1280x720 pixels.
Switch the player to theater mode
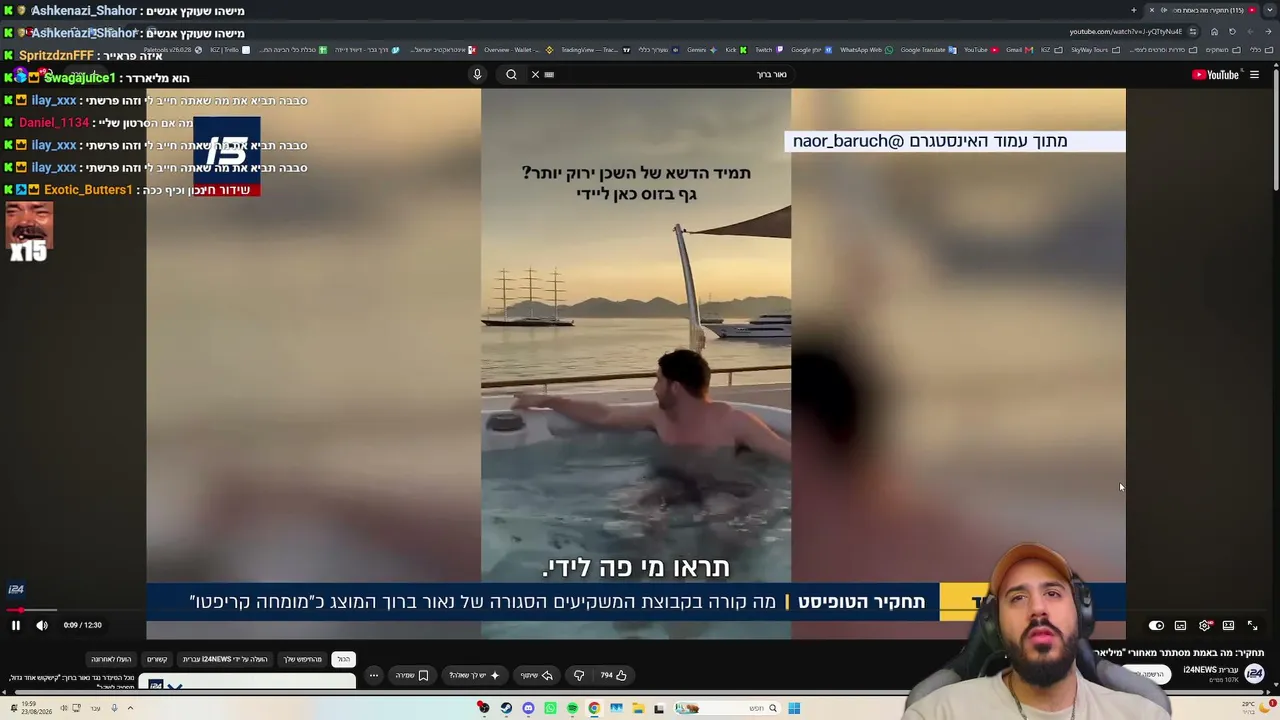(1229, 625)
